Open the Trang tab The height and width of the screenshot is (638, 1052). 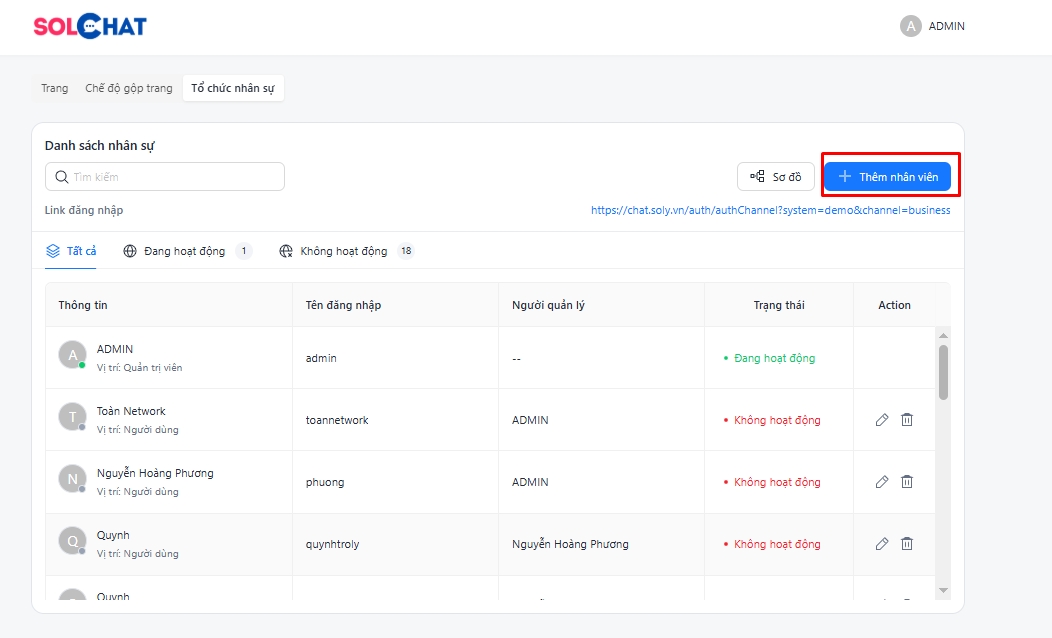point(55,88)
